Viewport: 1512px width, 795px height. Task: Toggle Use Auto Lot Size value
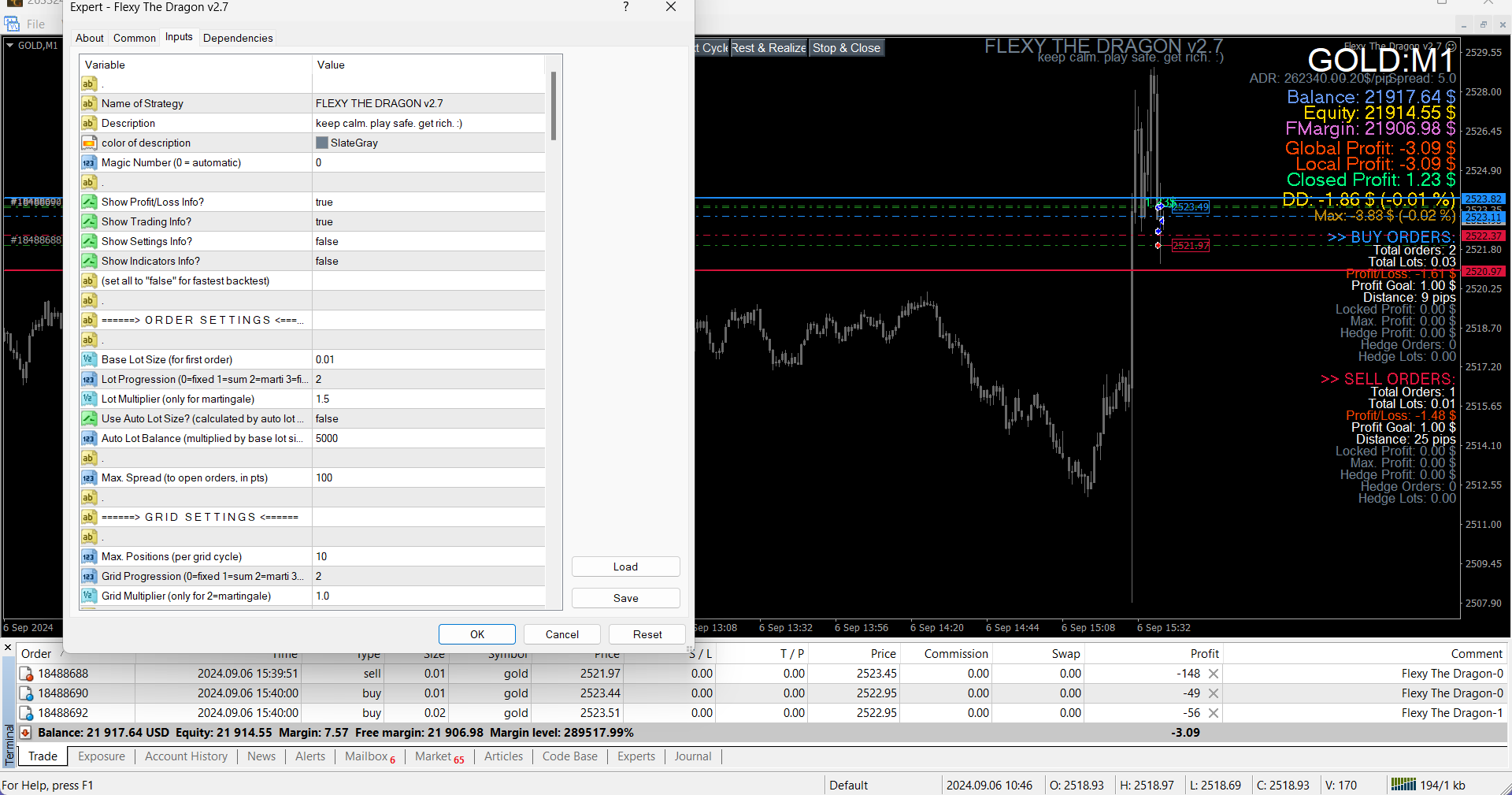428,419
